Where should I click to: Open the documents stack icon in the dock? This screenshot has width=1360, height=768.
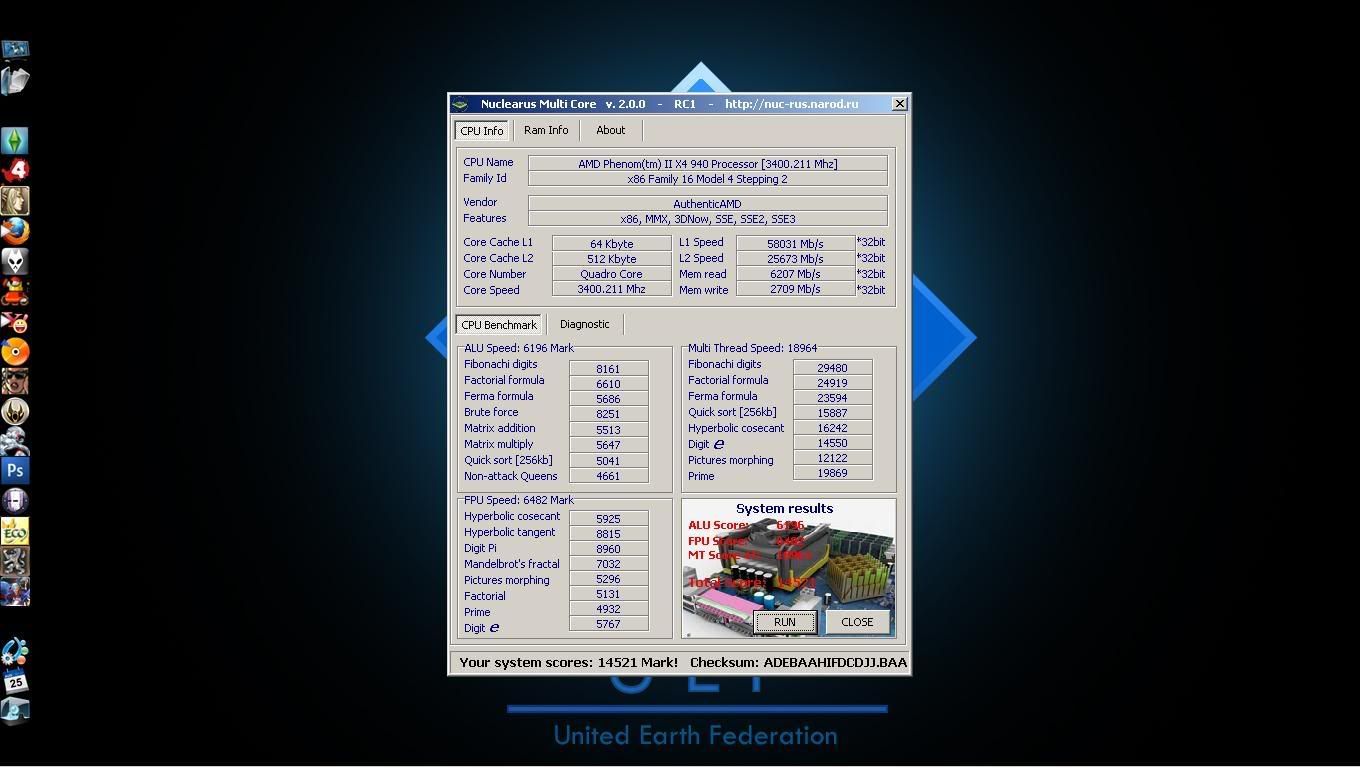coord(15,80)
